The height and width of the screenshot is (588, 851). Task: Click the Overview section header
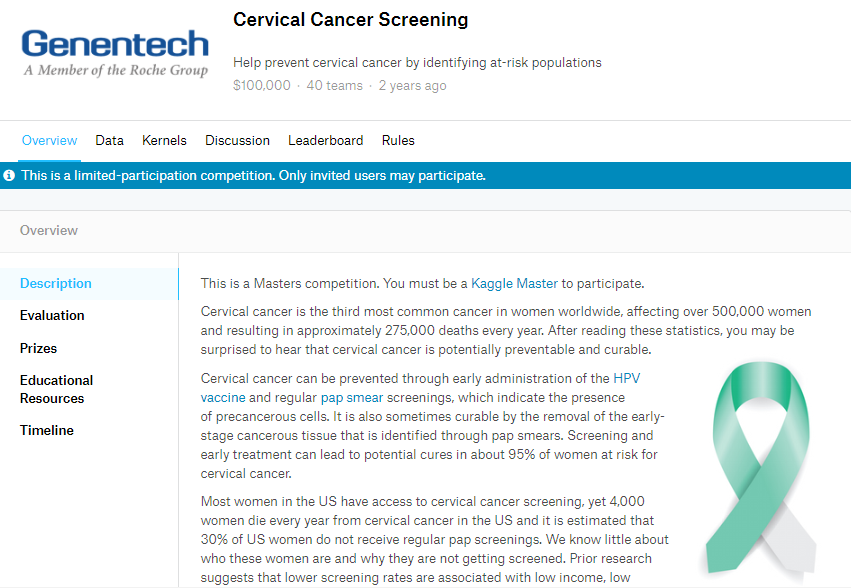49,230
